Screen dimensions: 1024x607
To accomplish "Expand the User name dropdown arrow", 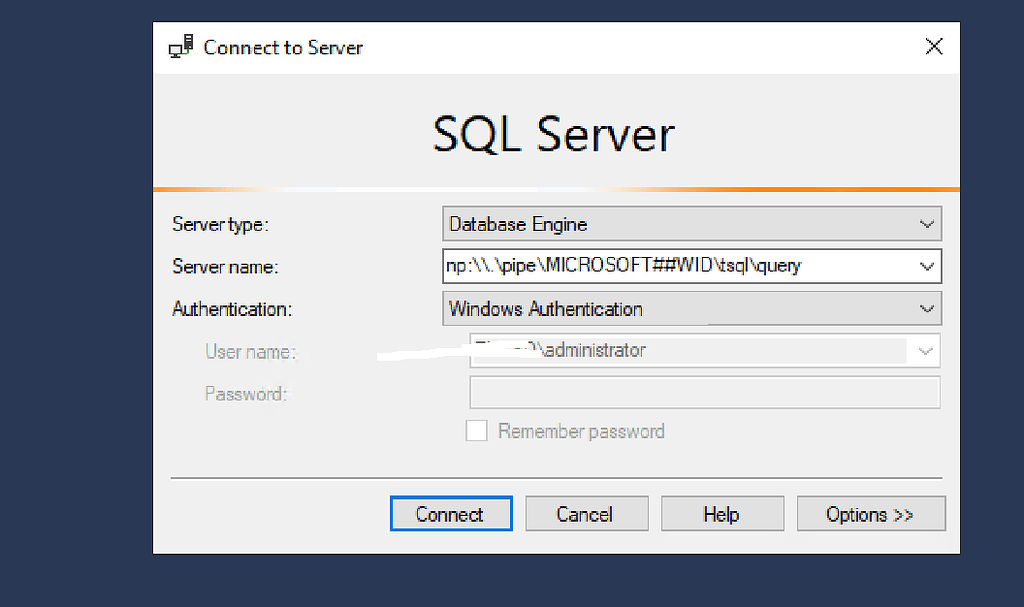I will (927, 351).
